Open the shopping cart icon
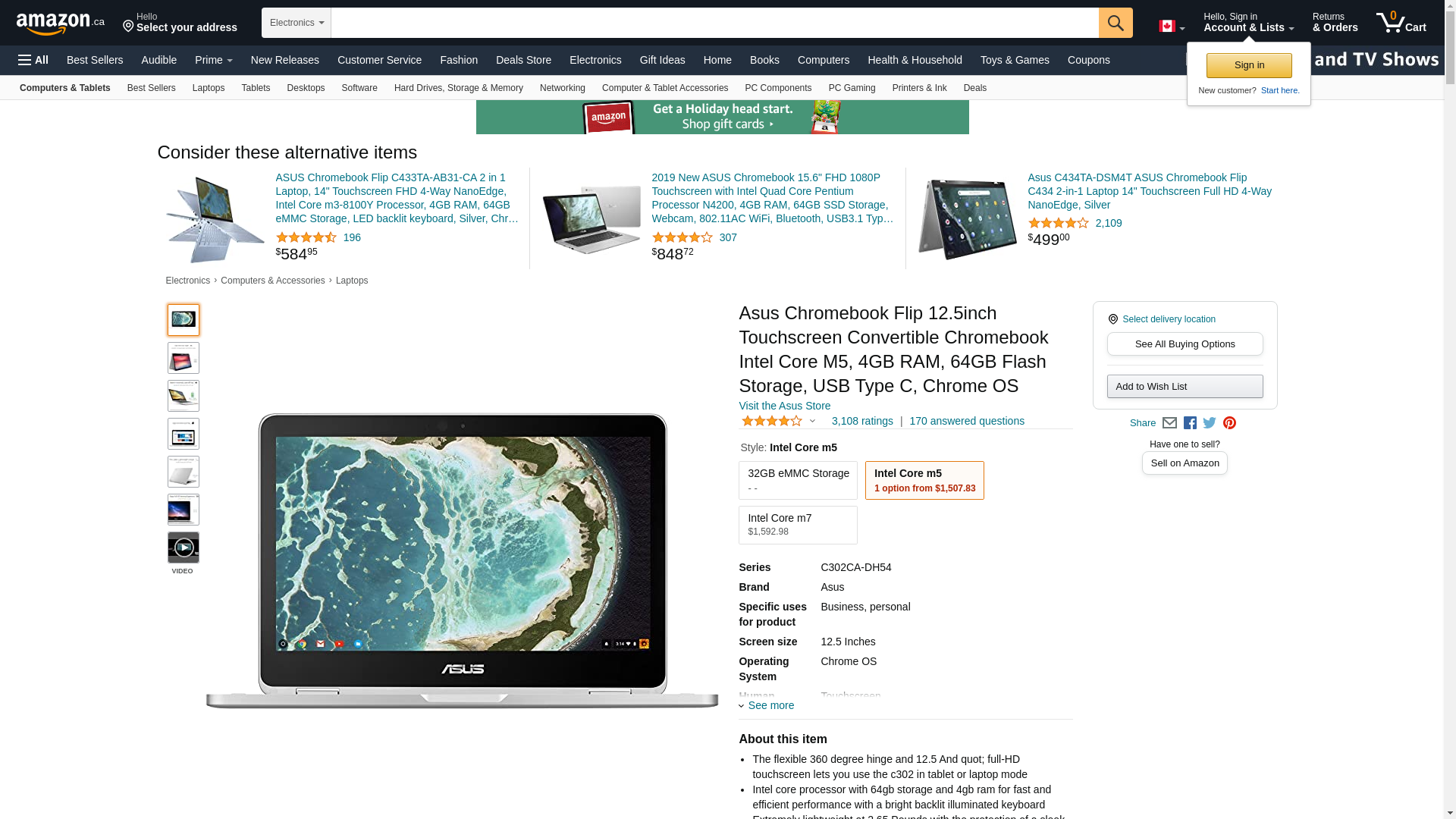 1401,23
